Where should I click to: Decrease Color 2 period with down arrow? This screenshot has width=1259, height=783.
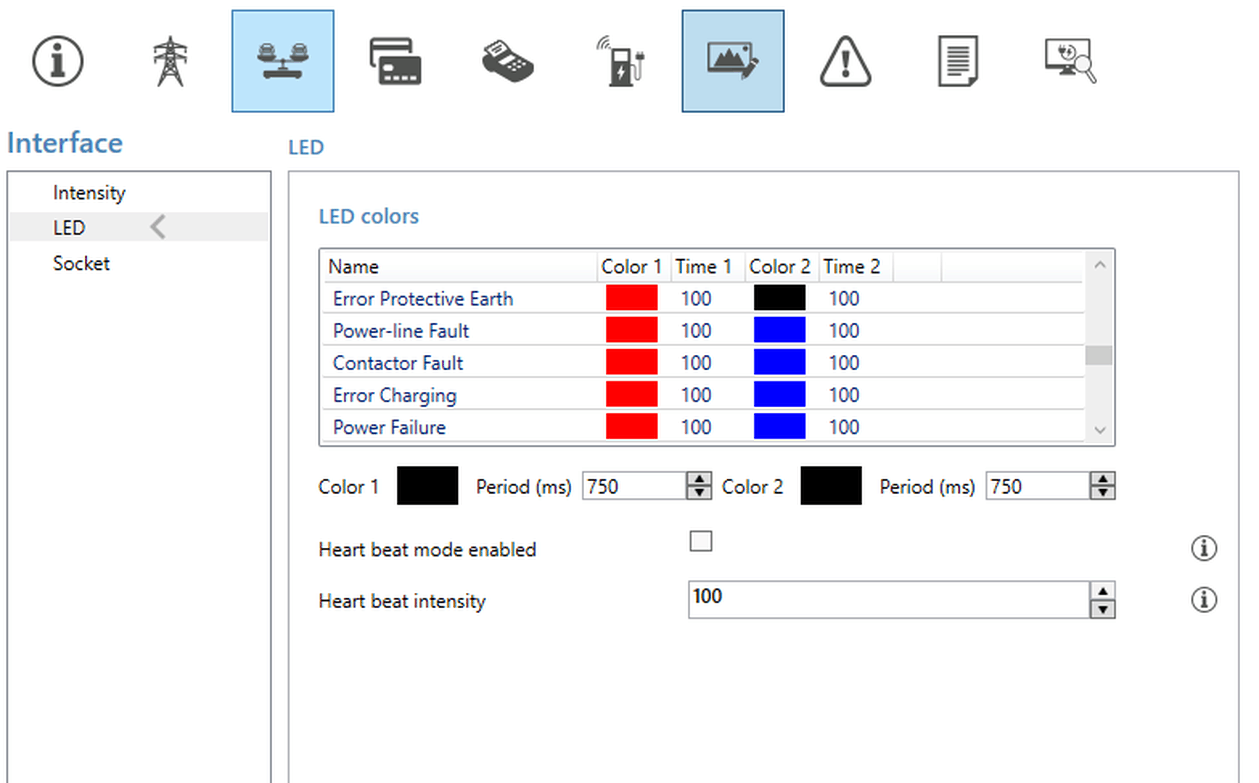[x=1103, y=493]
